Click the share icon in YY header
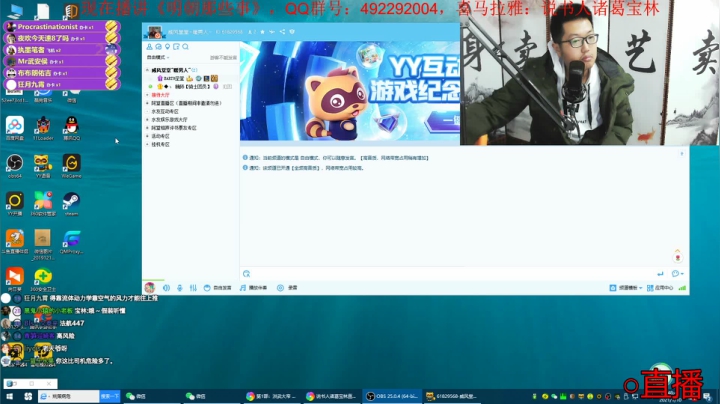Image resolution: width=720 pixels, height=404 pixels. pos(282,32)
